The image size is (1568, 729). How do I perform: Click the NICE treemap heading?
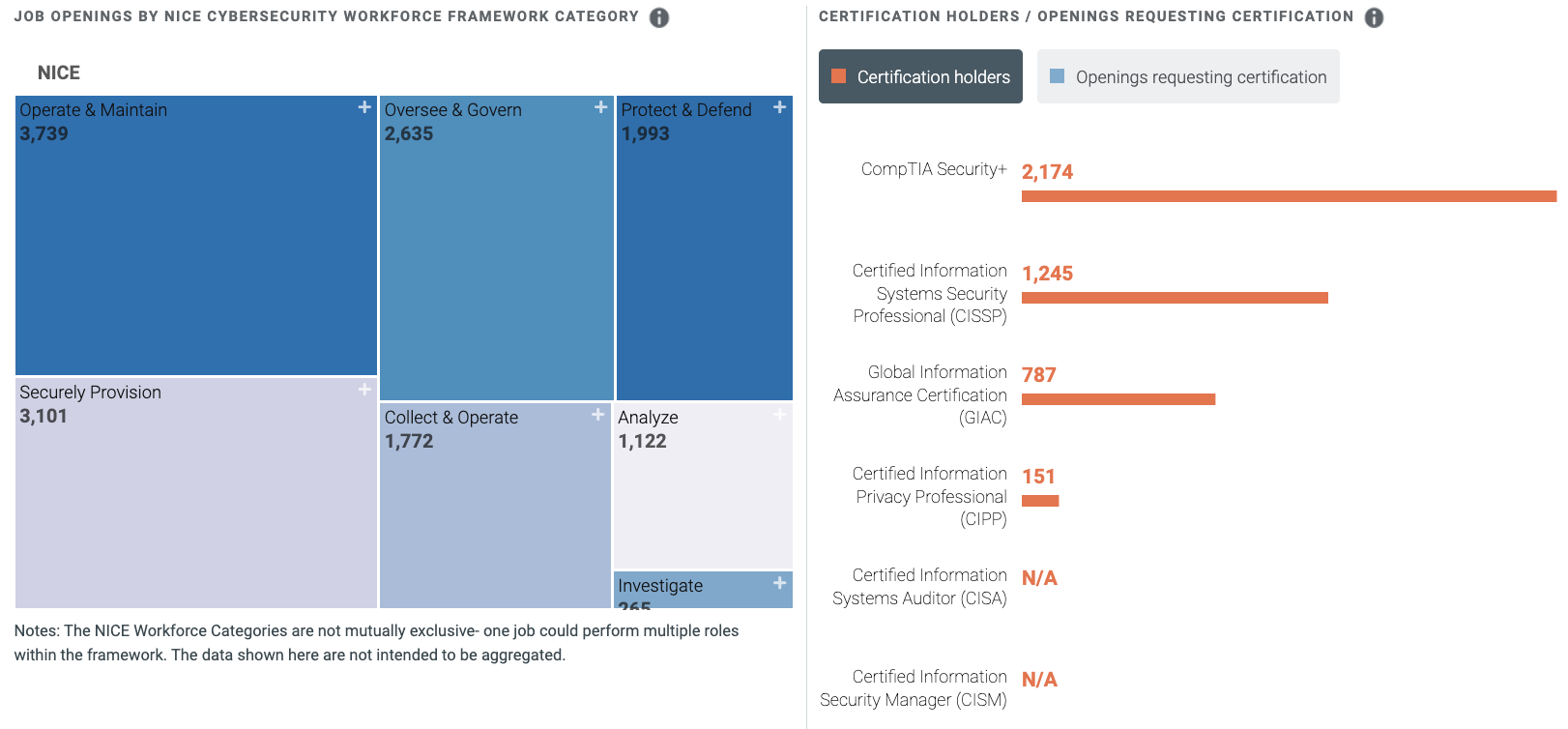59,73
